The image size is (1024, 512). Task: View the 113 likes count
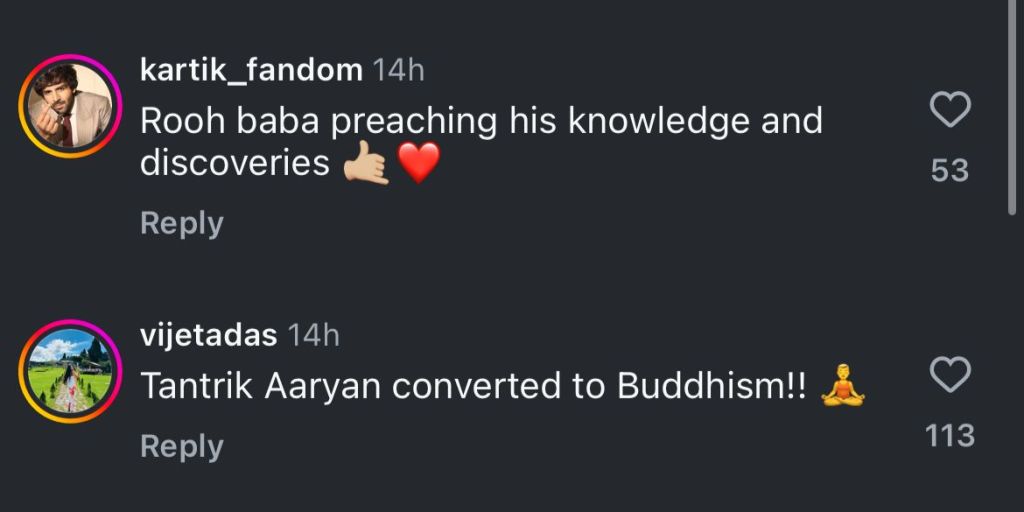(950, 436)
